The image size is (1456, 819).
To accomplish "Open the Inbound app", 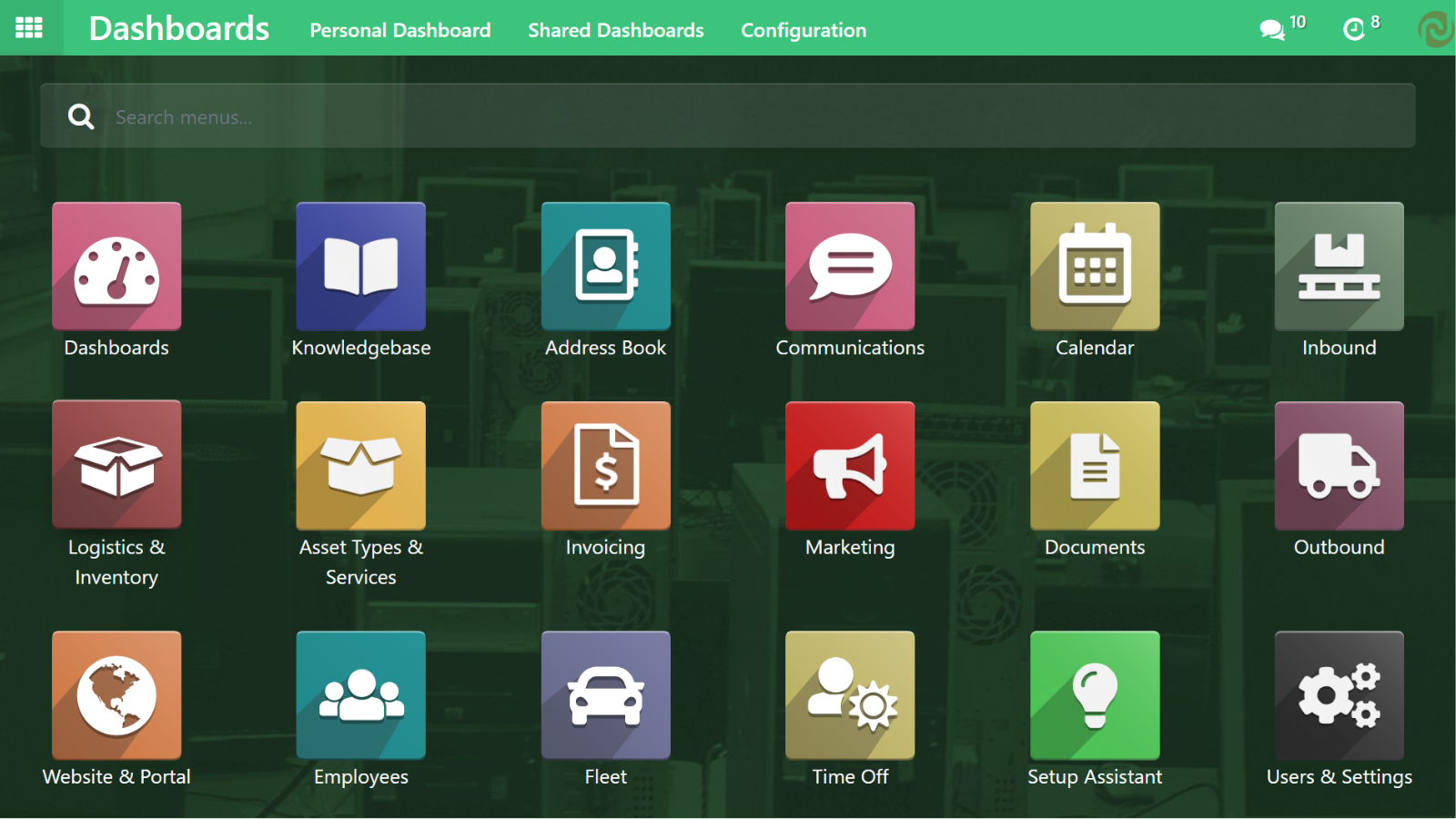I will pos(1339,267).
